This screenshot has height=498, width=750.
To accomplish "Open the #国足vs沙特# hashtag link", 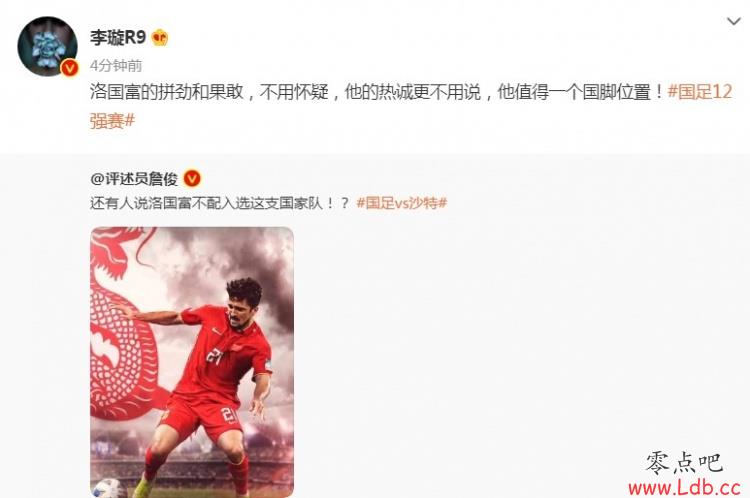I will tap(402, 203).
